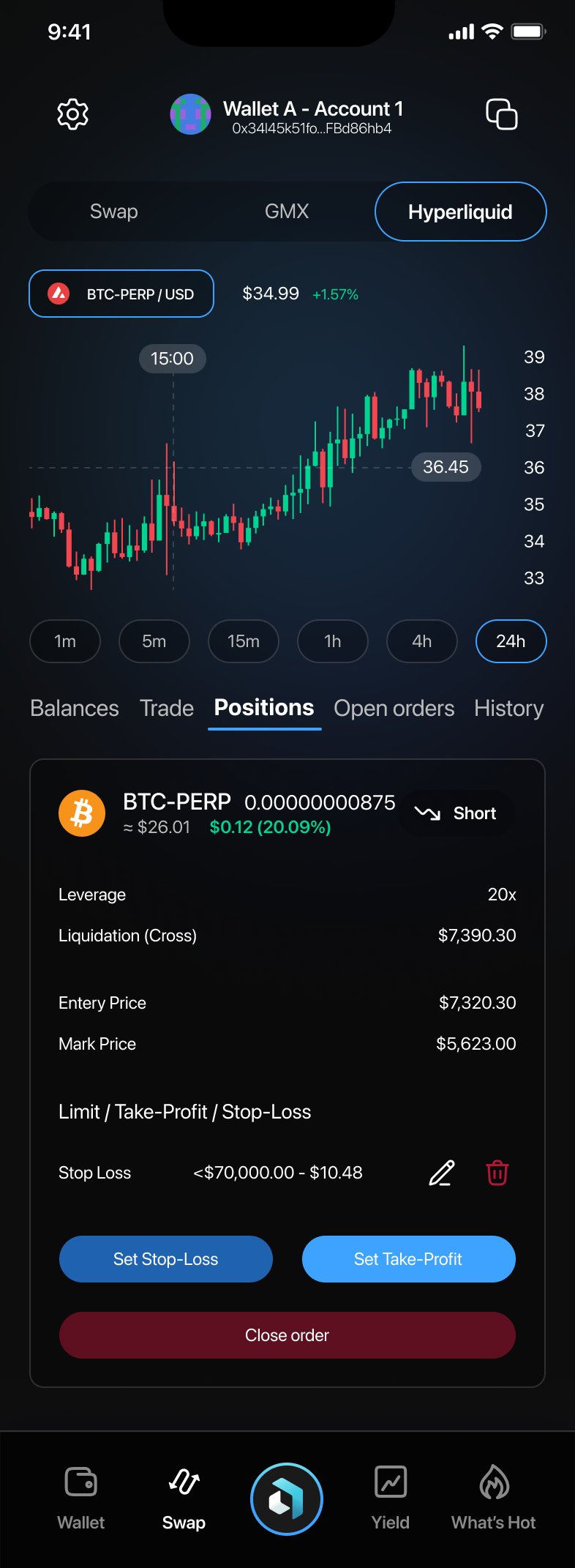Tap the center logo home button
575x1568 pixels.
click(287, 1499)
